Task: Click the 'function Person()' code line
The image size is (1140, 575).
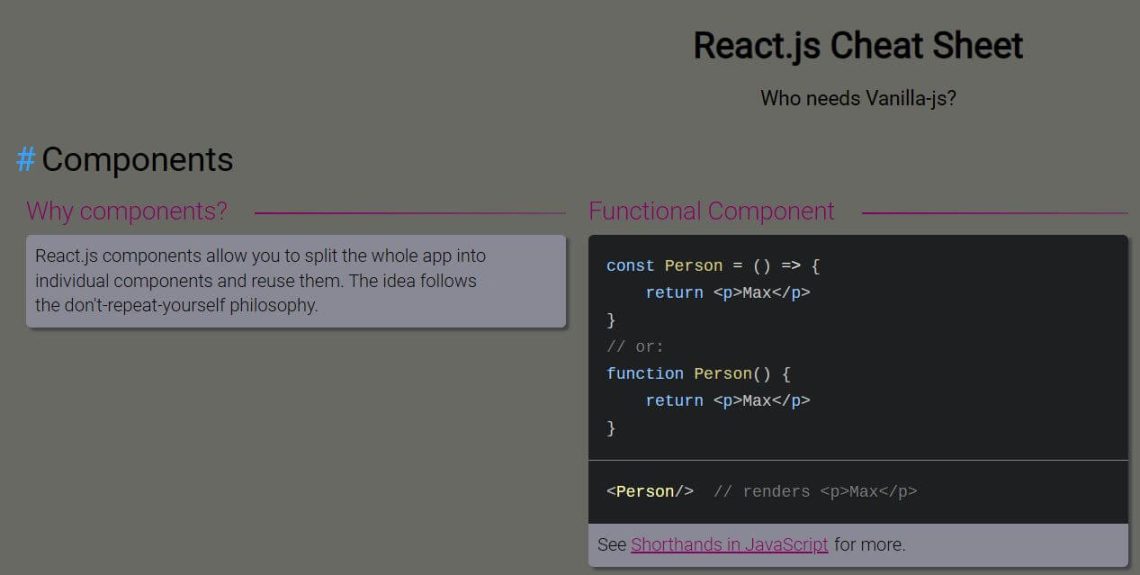Action: pos(698,374)
